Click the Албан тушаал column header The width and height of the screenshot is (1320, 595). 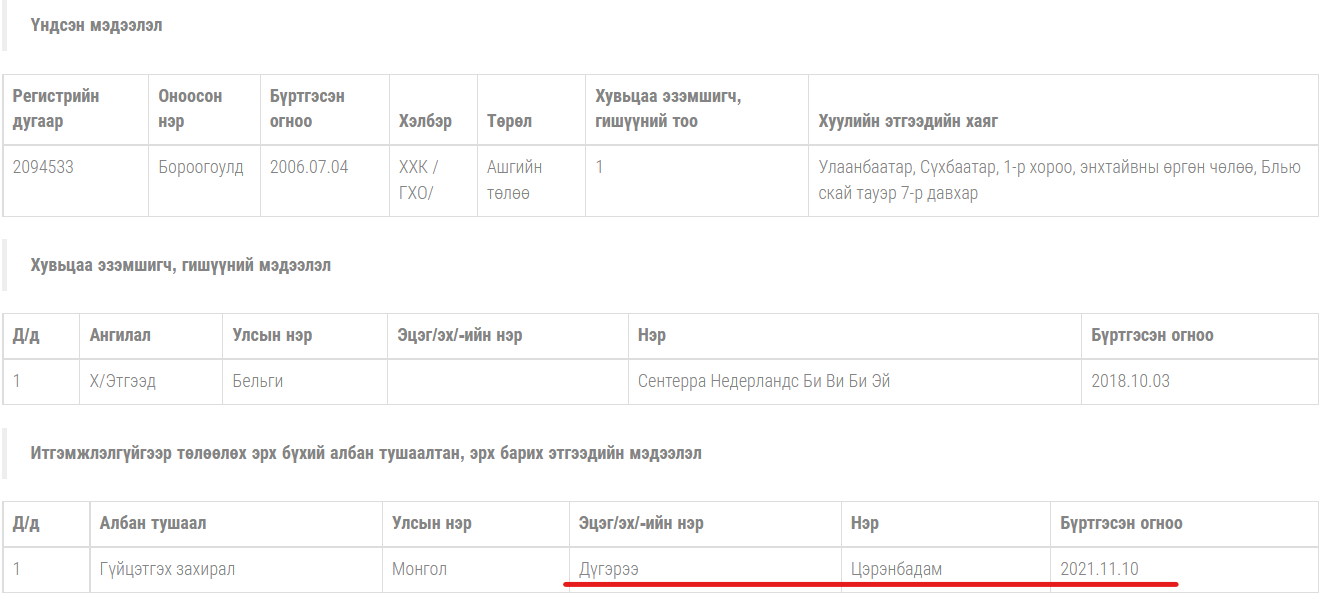[153, 523]
